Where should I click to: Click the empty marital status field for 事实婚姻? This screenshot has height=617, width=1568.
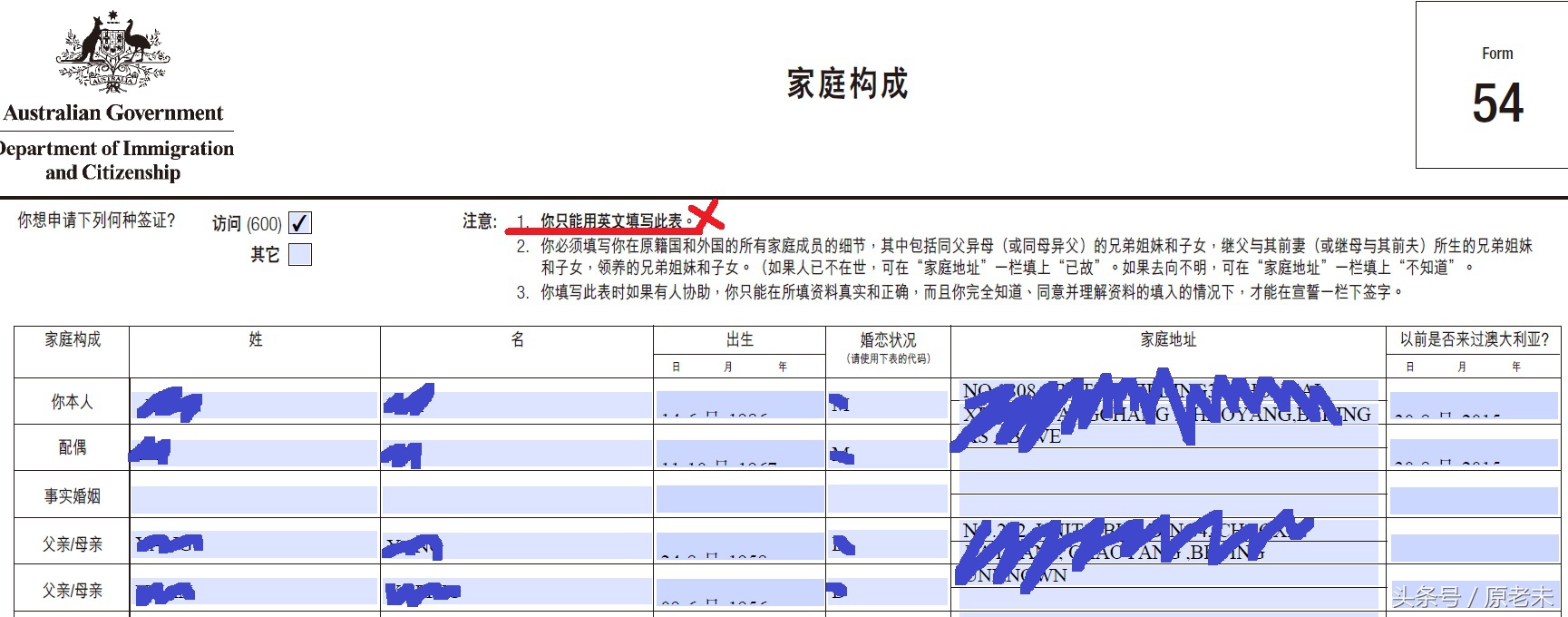pyautogui.click(x=888, y=499)
